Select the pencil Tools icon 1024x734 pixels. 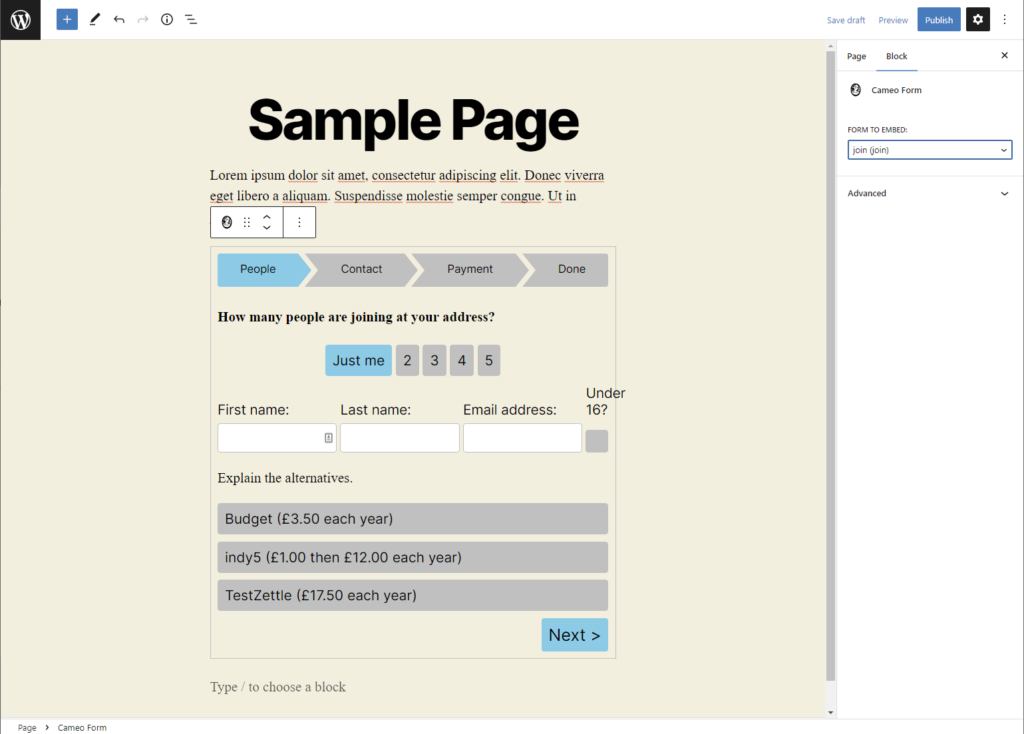click(95, 20)
